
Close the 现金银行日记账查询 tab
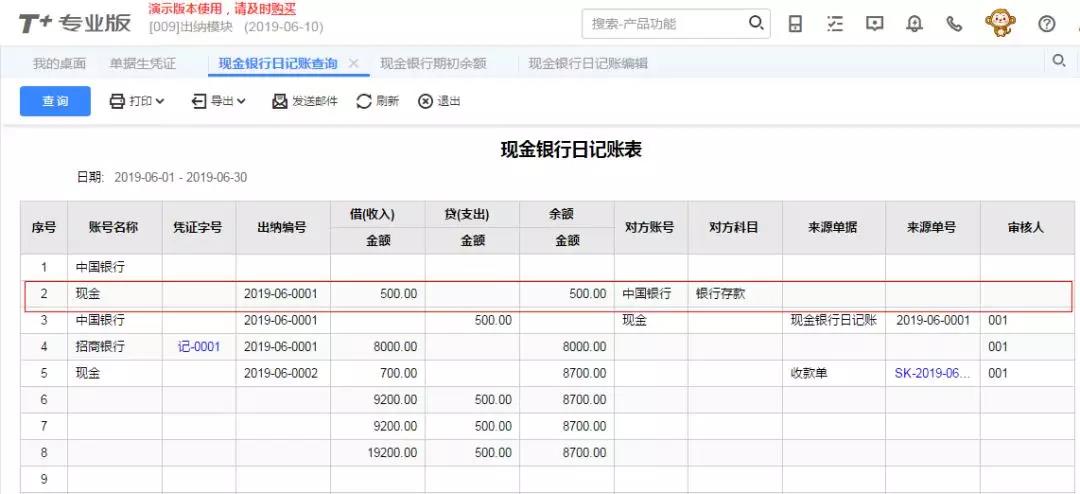(353, 64)
